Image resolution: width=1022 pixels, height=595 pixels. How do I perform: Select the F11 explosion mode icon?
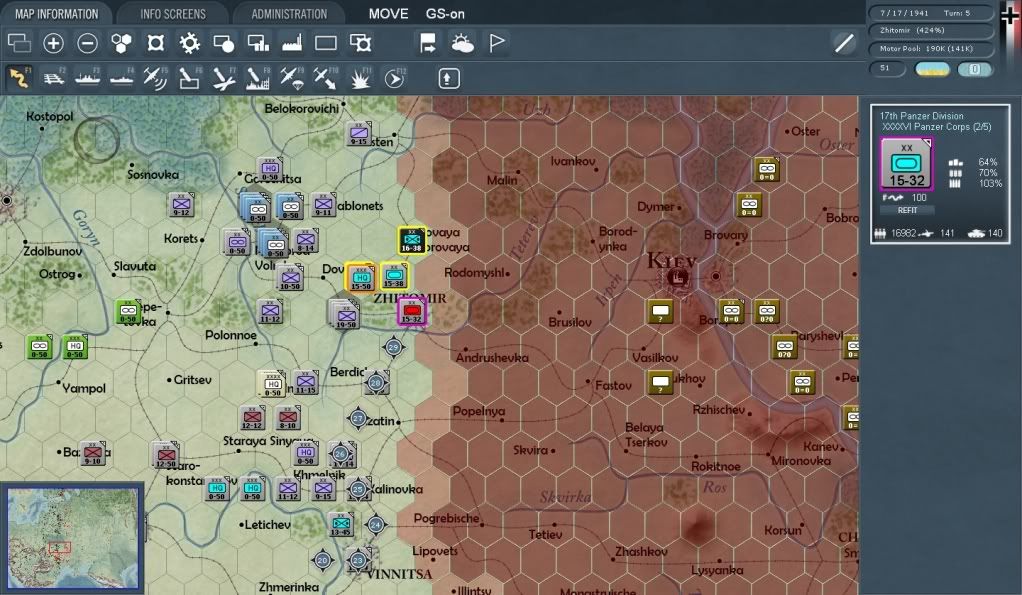click(x=360, y=78)
